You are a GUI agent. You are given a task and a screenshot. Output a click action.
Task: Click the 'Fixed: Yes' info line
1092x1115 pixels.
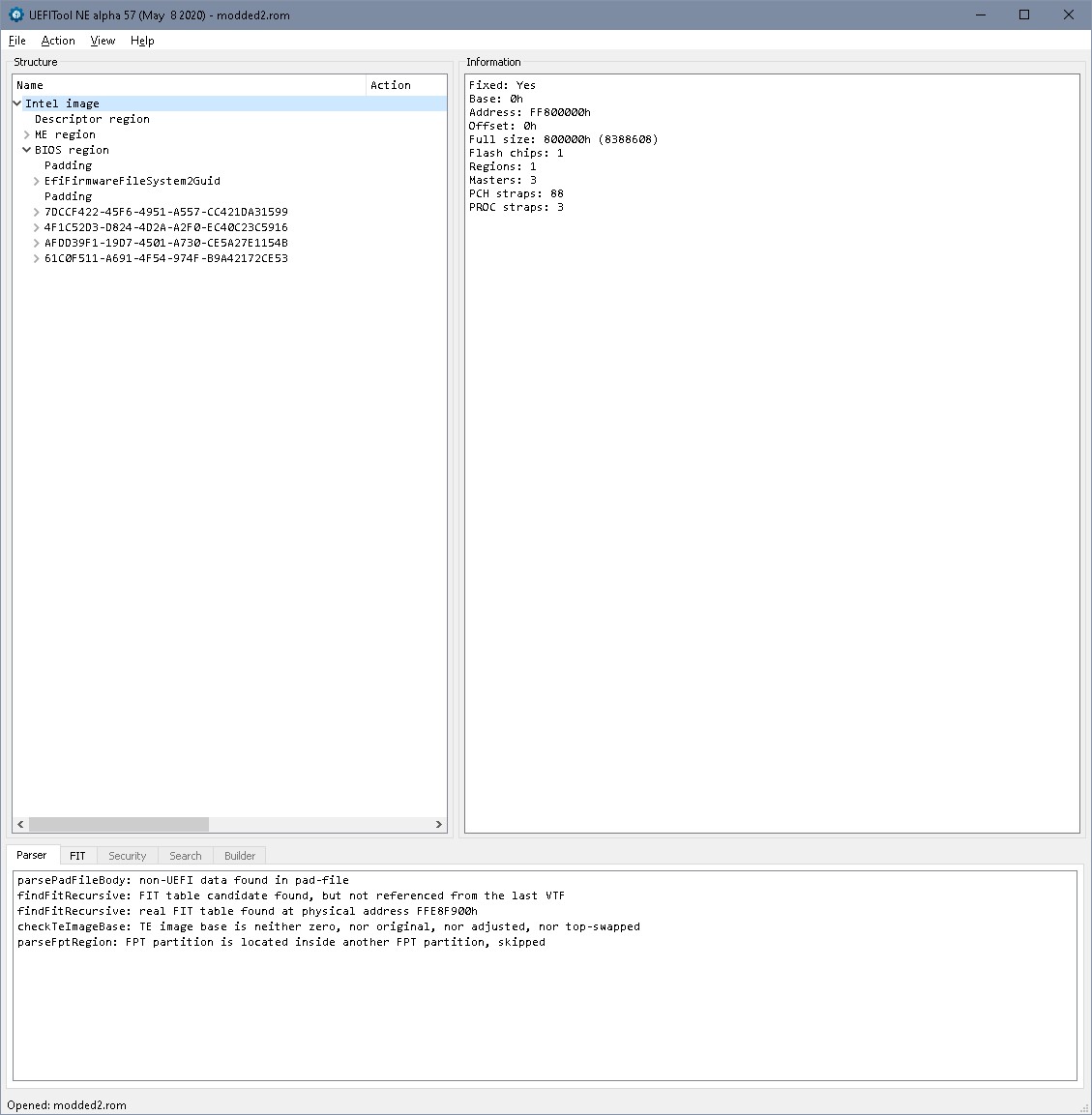[502, 85]
